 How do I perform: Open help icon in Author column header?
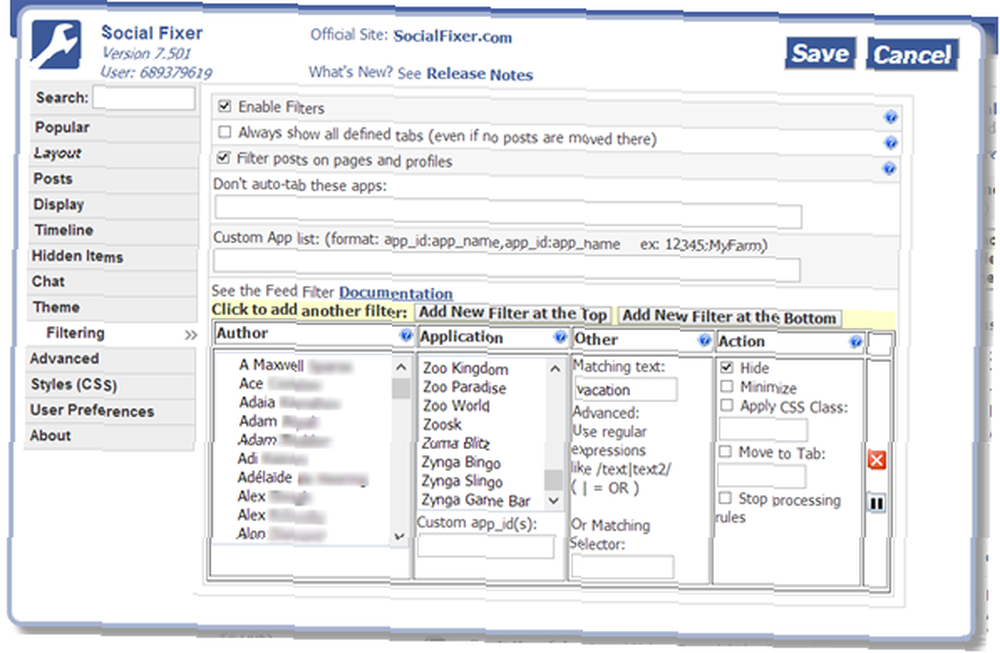[406, 335]
